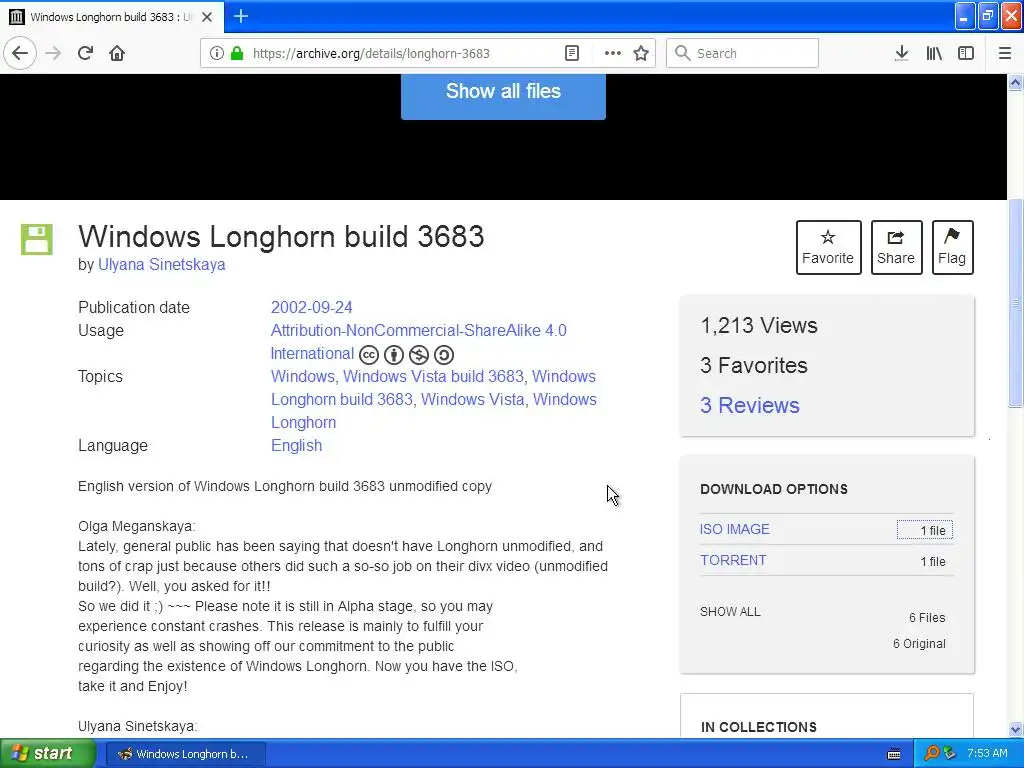Click the DOWNLOAD OPTIONS heading

774,489
